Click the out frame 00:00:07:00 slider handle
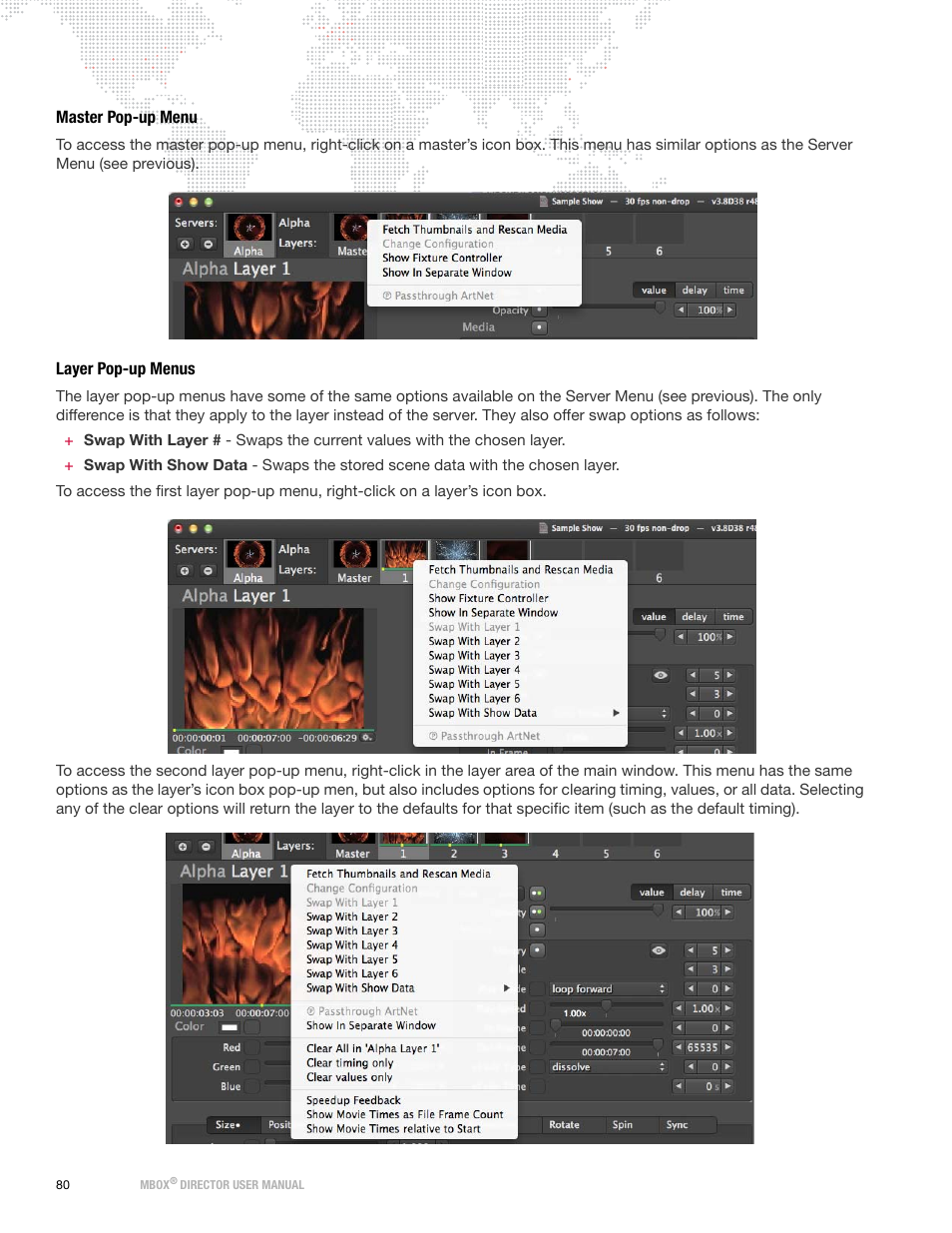 (x=658, y=1045)
